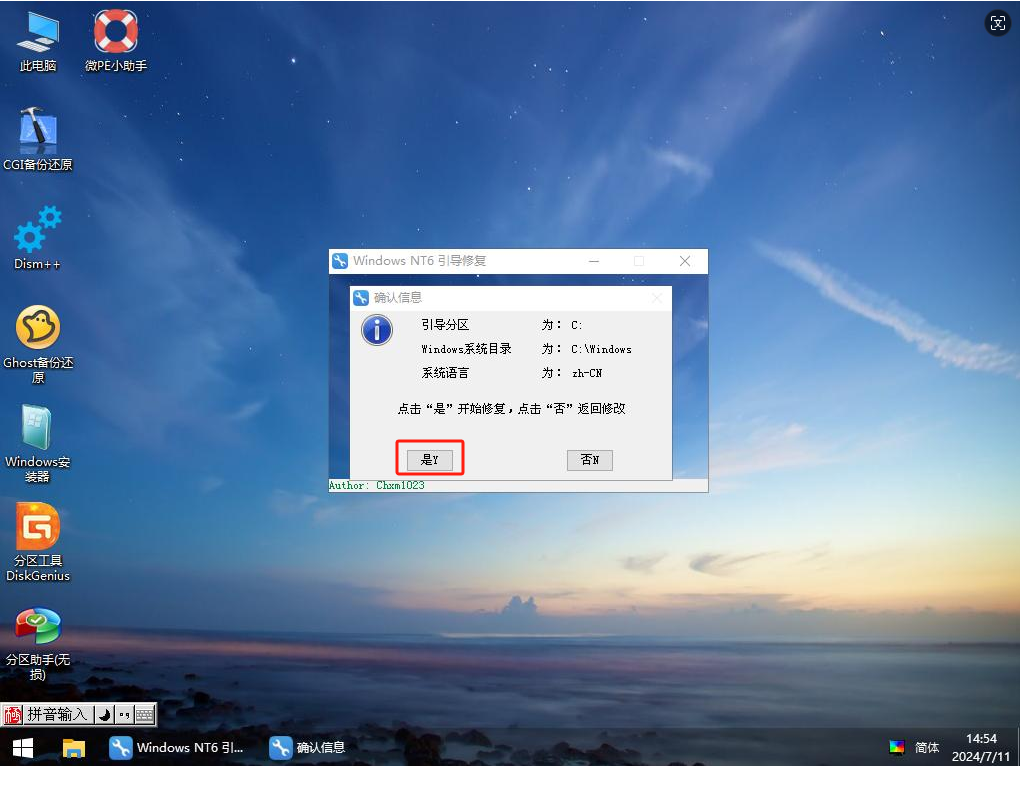Open the 微PE小助手 lifebuoy icon
The height and width of the screenshot is (785, 1020).
click(x=116, y=33)
